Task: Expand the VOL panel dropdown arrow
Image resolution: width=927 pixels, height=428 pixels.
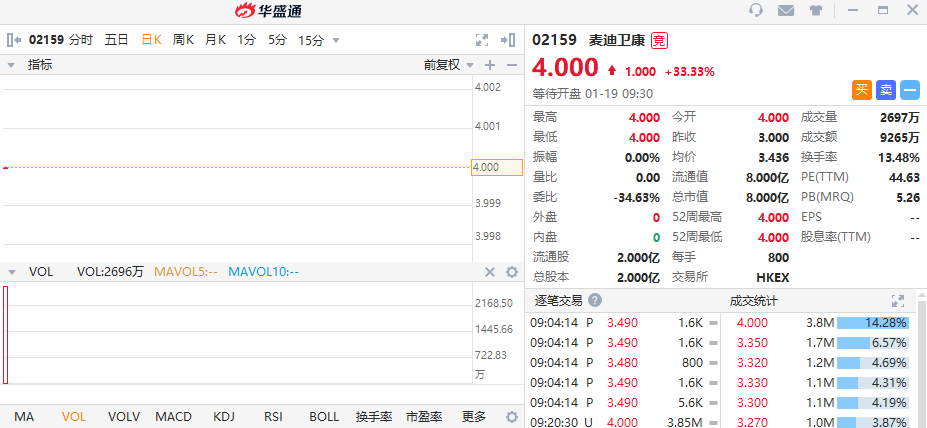Action: (11, 273)
